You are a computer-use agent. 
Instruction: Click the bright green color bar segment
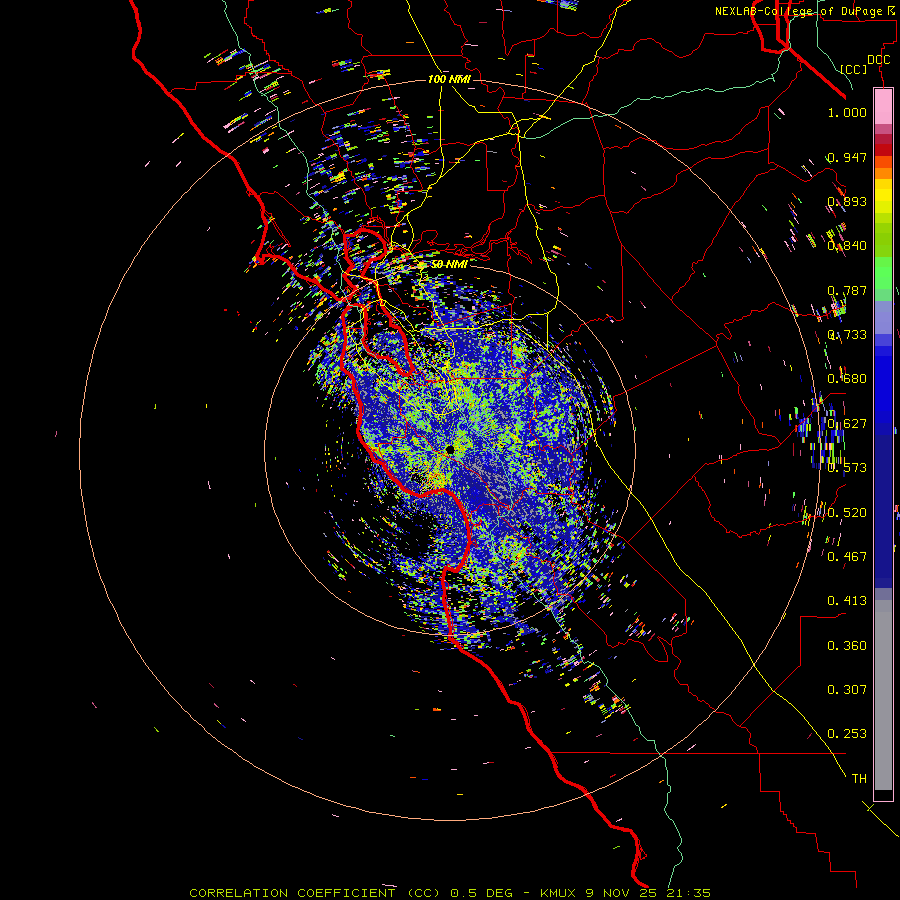pyautogui.click(x=883, y=273)
